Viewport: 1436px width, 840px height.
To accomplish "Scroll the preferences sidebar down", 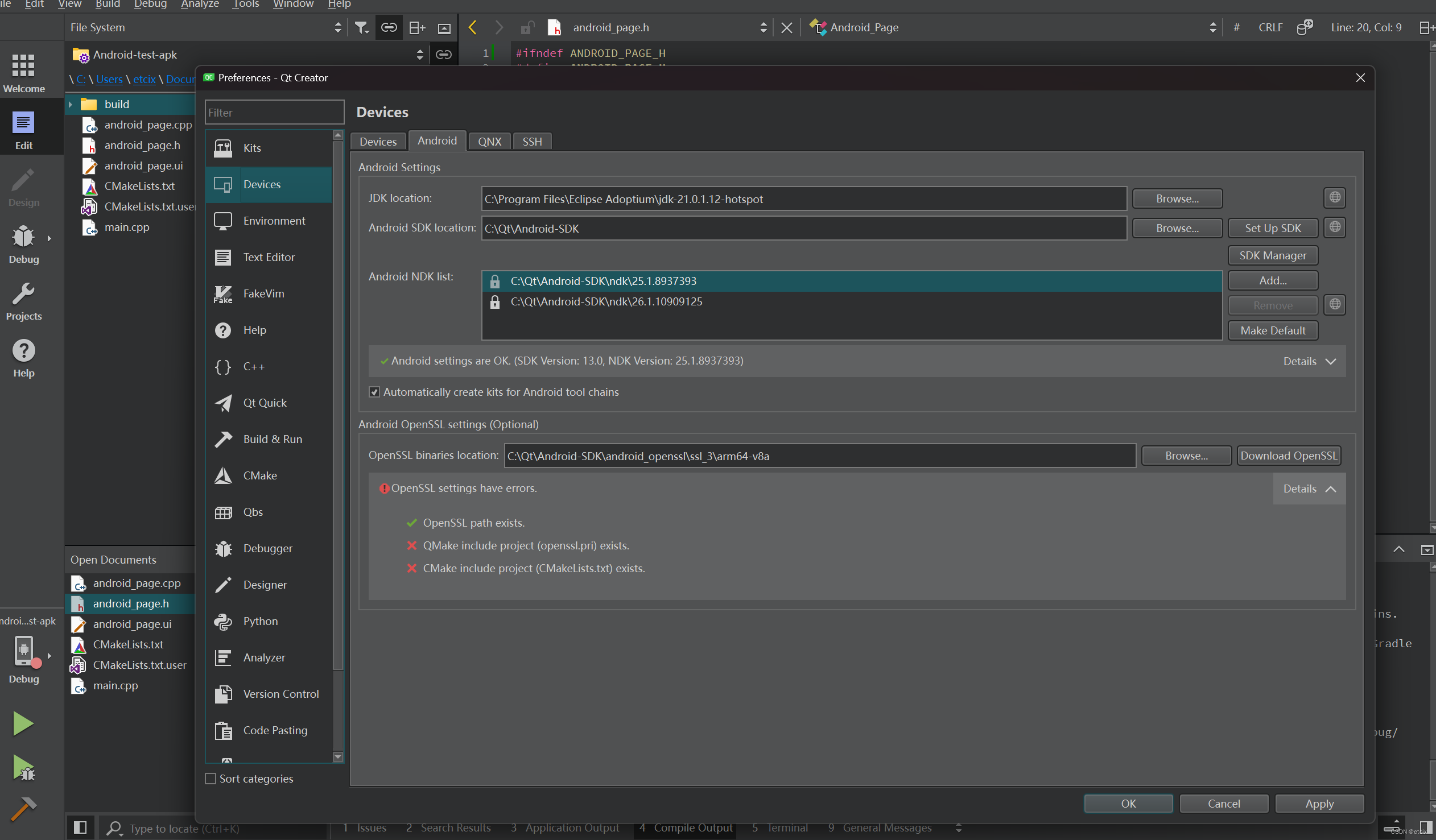I will pos(337,757).
